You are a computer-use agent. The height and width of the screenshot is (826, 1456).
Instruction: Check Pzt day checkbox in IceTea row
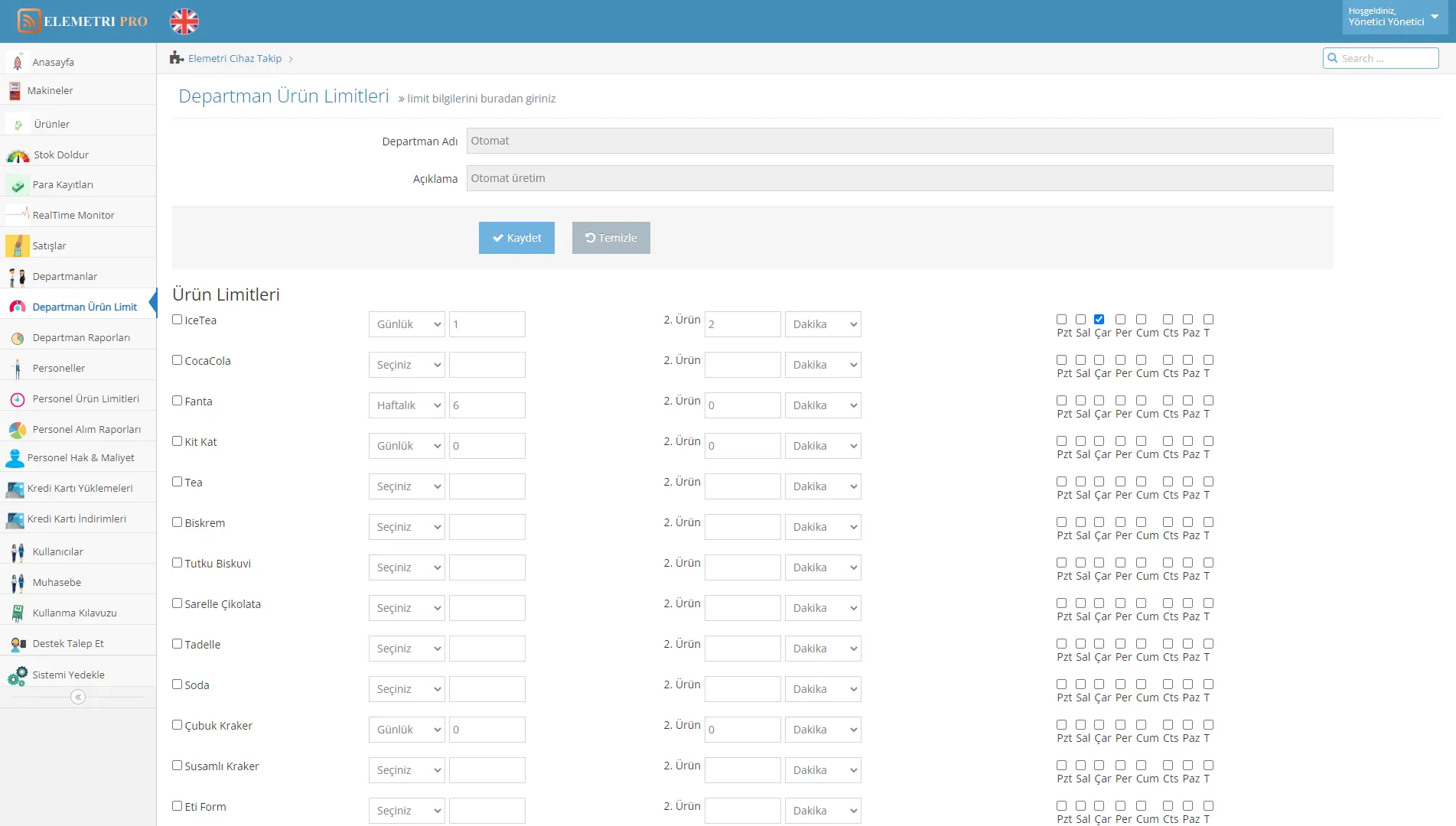[x=1062, y=320]
